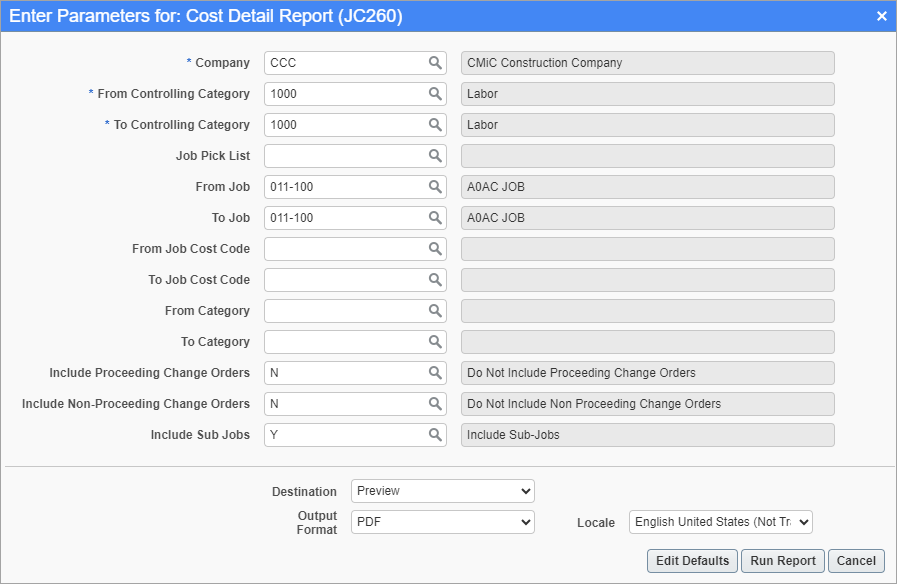Open the Locale dropdown
The height and width of the screenshot is (584, 897).
tap(721, 522)
